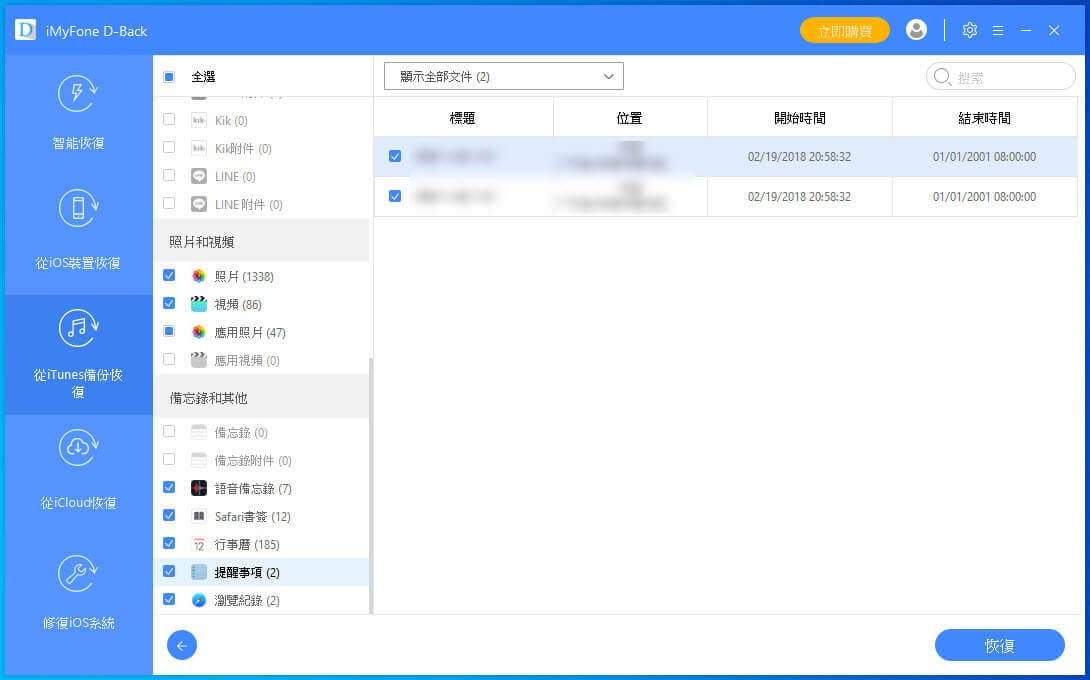Click the category list vertical scrollbar

coord(371,480)
